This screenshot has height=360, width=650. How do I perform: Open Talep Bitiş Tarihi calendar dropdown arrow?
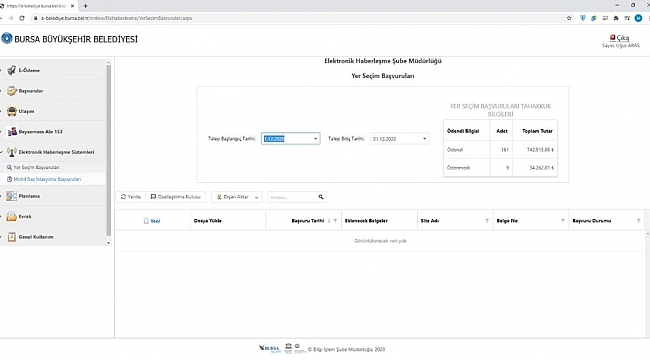click(x=424, y=139)
